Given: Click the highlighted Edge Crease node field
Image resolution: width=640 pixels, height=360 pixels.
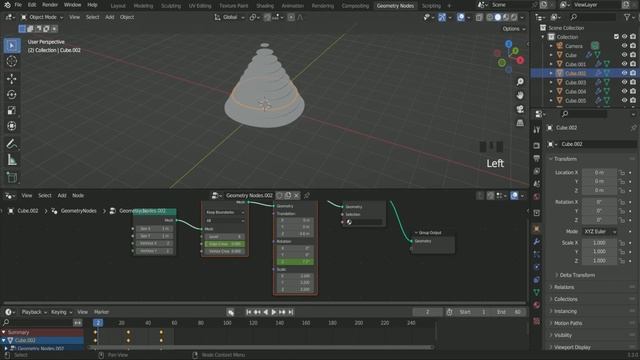Looking at the screenshot, I should [x=225, y=244].
